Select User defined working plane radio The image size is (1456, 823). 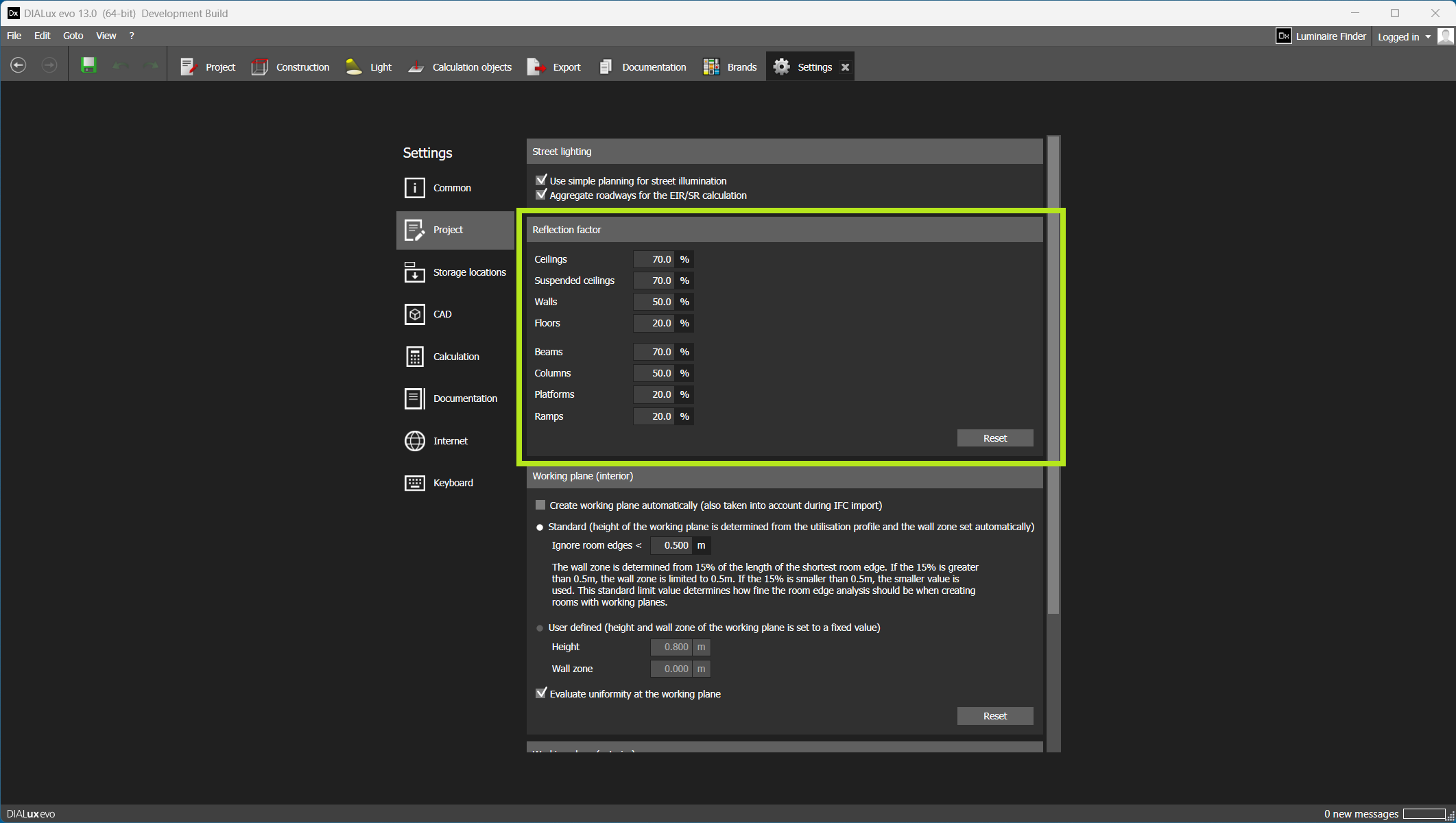pyautogui.click(x=540, y=628)
